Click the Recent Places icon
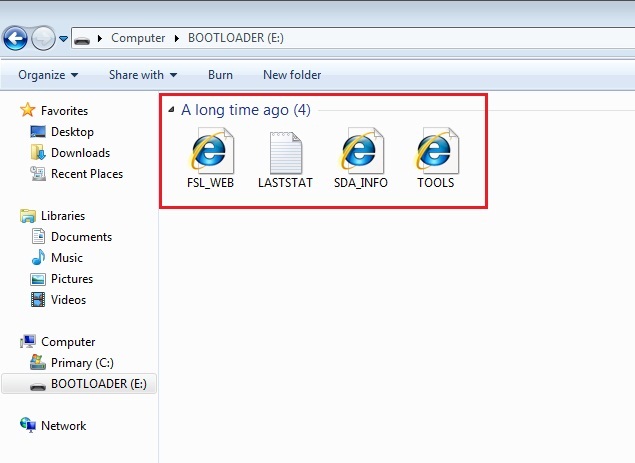The height and width of the screenshot is (463, 635). point(38,173)
